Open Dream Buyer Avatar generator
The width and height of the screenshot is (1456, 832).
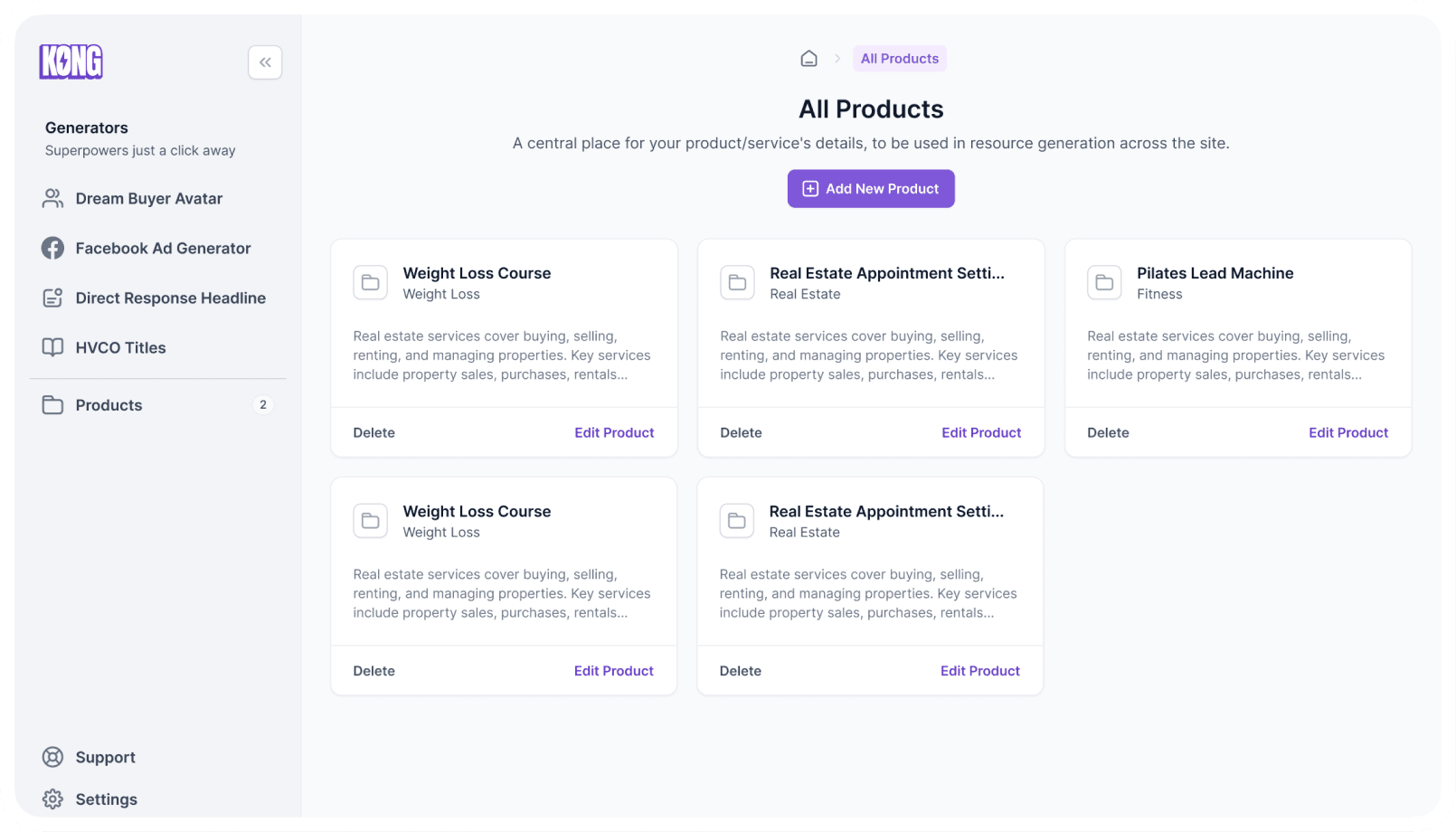pyautogui.click(x=148, y=199)
